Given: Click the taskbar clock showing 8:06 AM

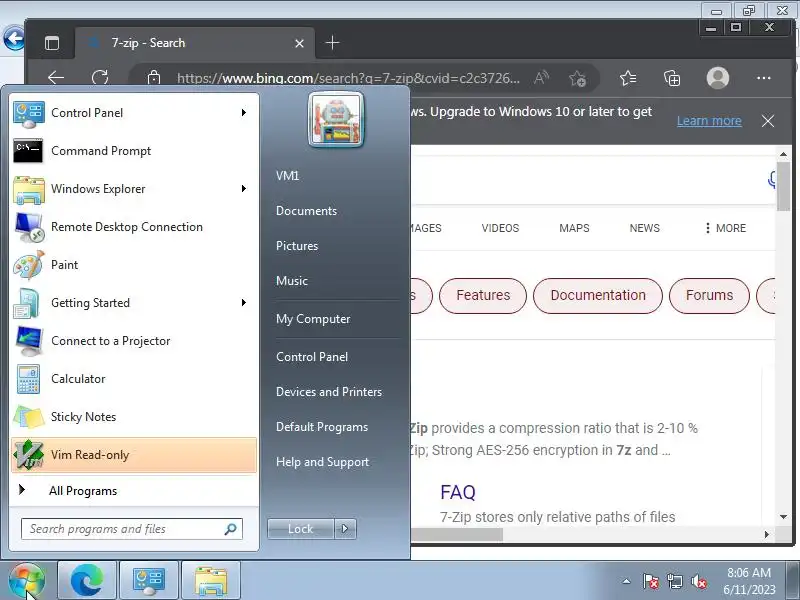Looking at the screenshot, I should [749, 581].
